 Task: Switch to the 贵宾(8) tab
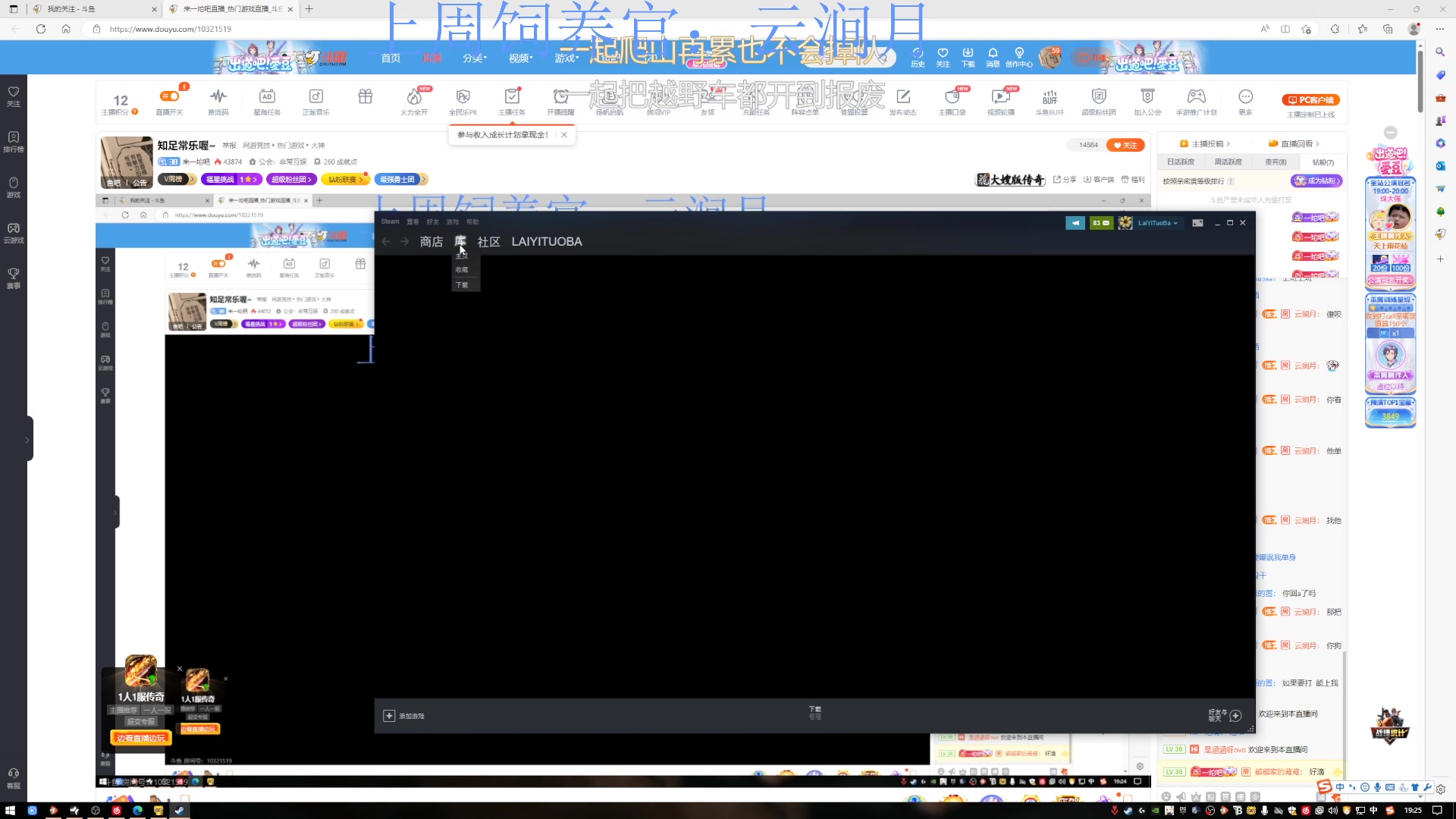(x=1276, y=162)
